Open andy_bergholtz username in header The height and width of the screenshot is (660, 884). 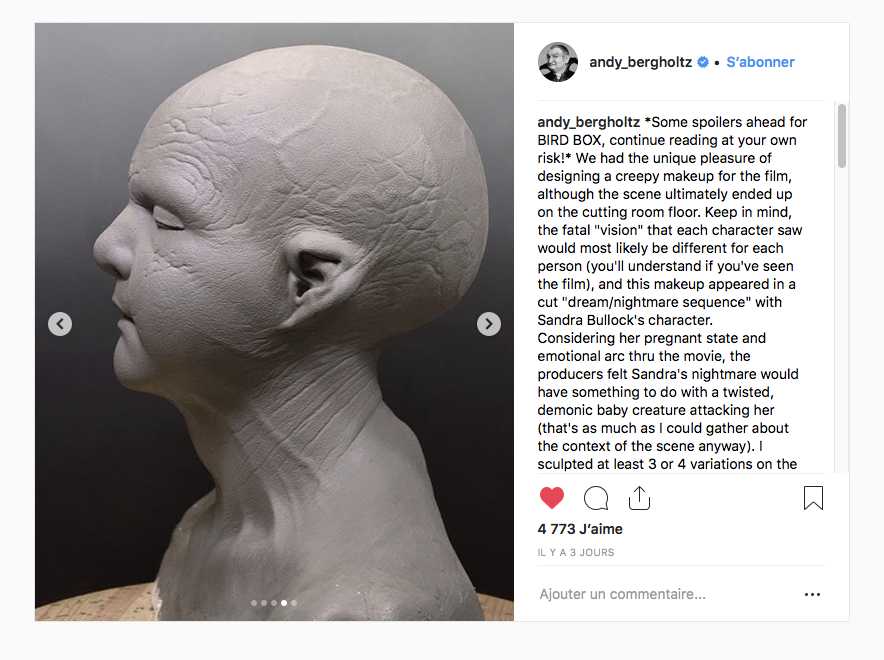640,62
